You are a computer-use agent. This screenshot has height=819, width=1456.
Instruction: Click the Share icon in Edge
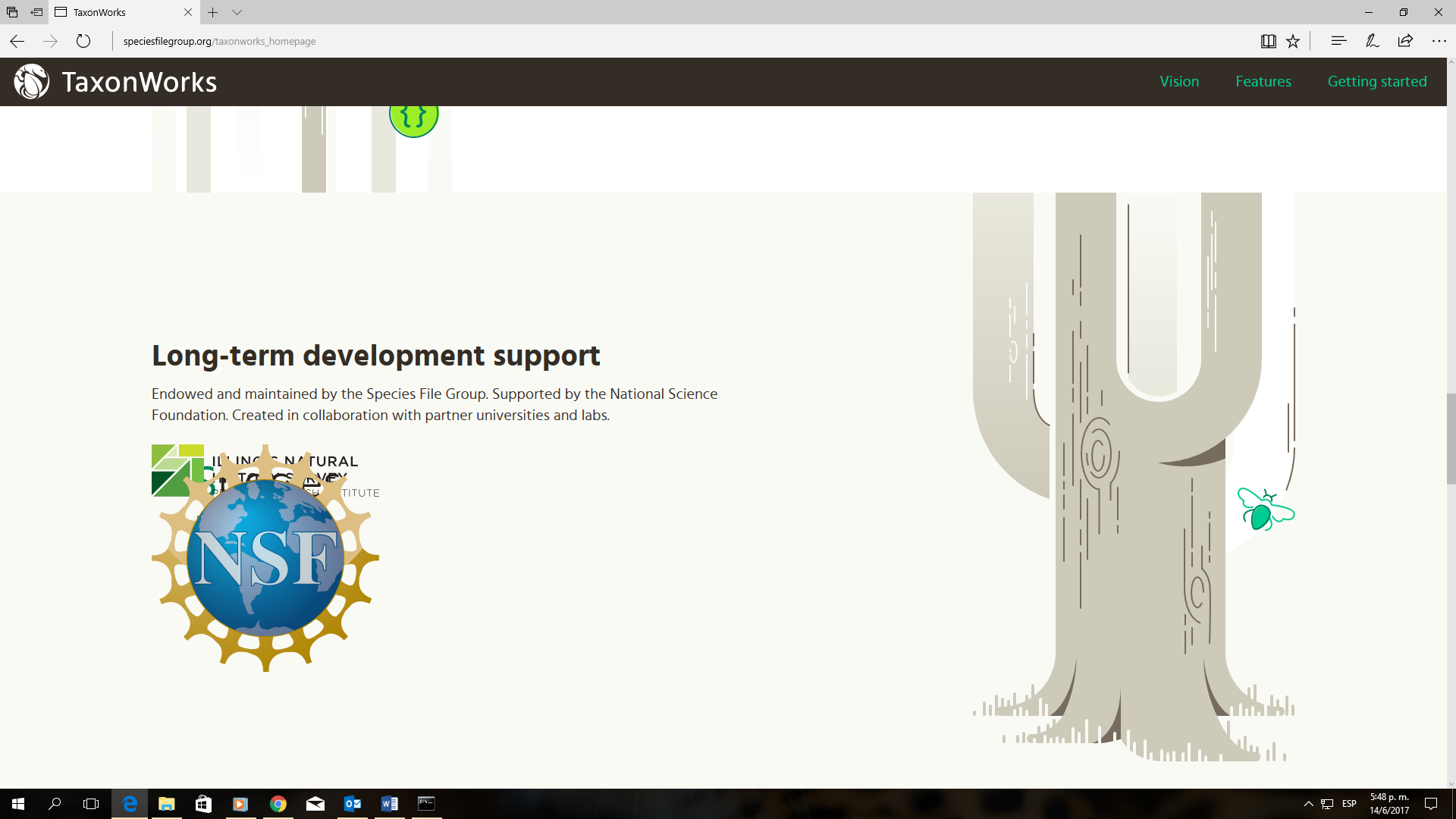pos(1405,41)
